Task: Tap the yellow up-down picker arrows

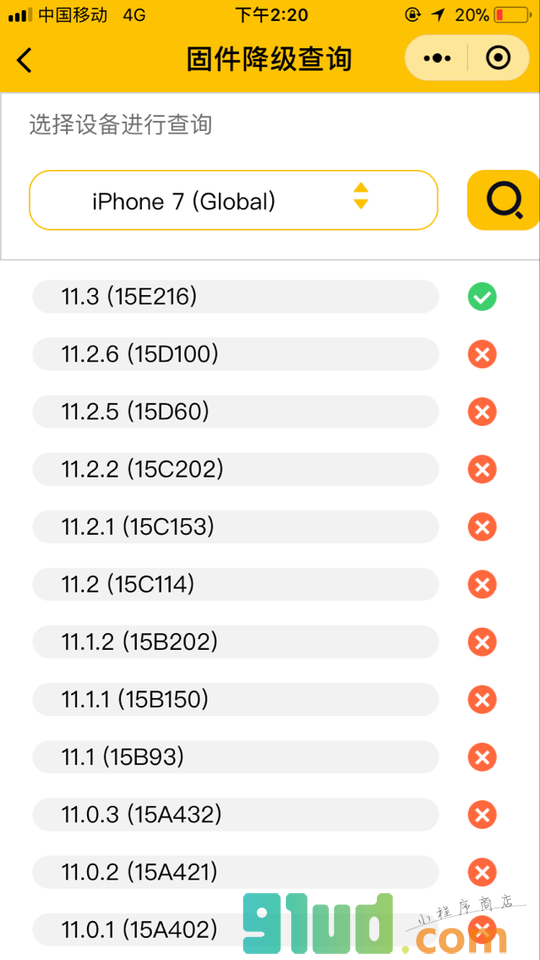Action: click(361, 196)
